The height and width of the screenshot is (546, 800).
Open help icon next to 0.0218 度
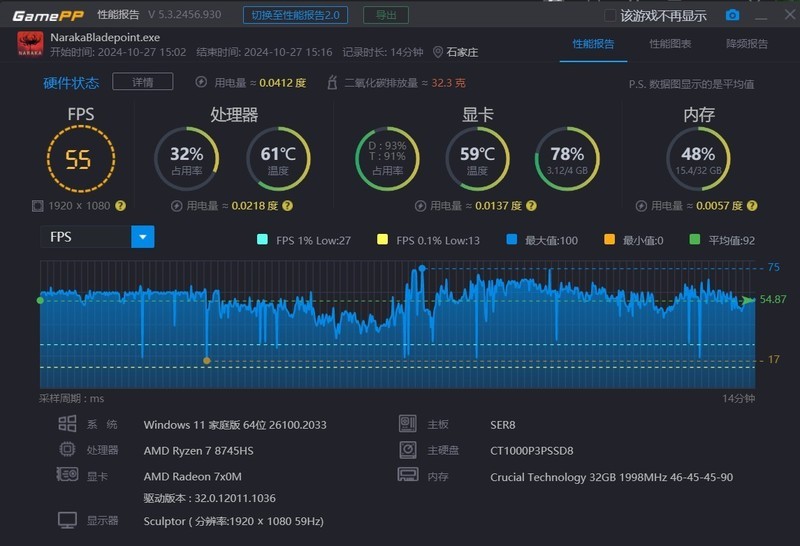(x=288, y=206)
